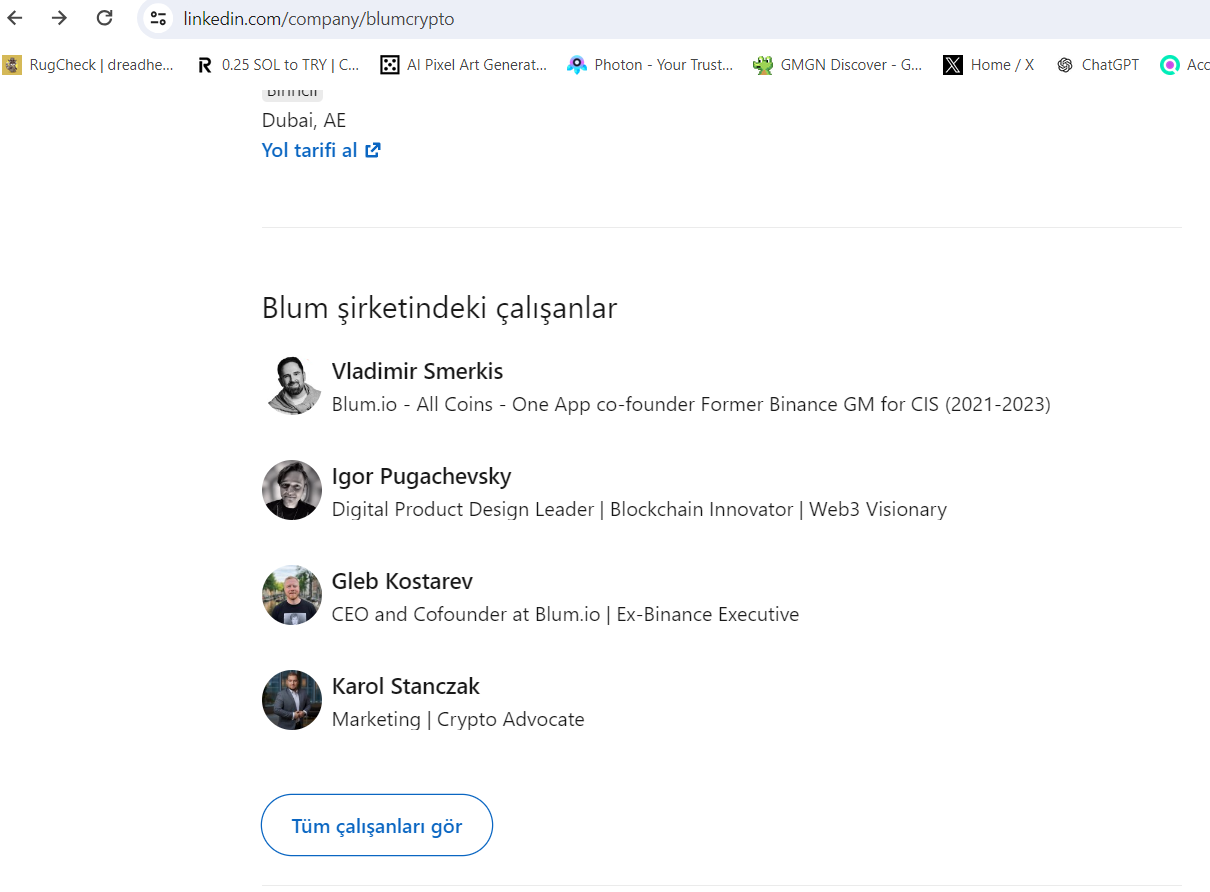
Task: Open Vladimir Smerkis profile name
Action: click(417, 371)
